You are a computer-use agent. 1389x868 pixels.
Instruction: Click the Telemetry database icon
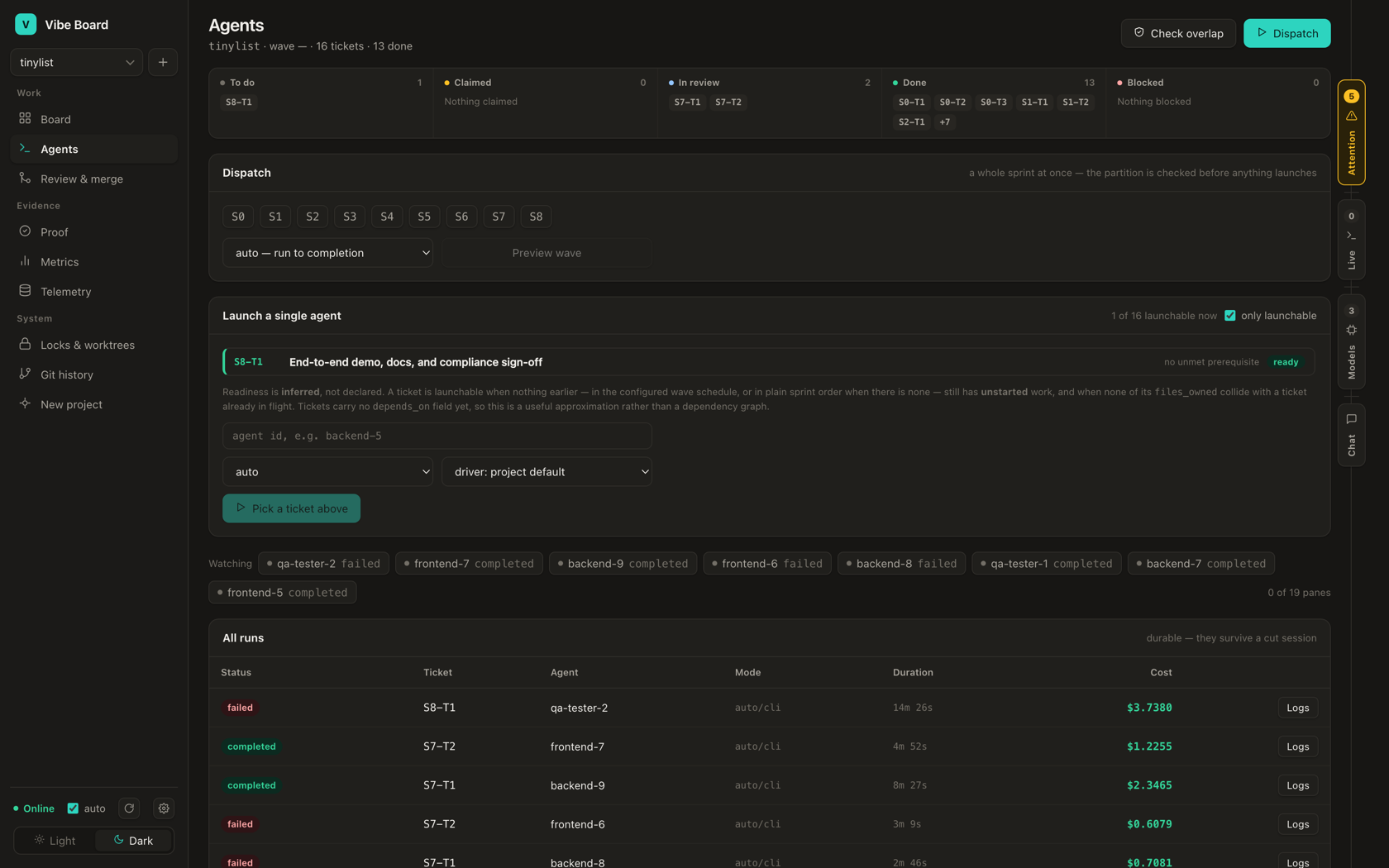coord(25,291)
